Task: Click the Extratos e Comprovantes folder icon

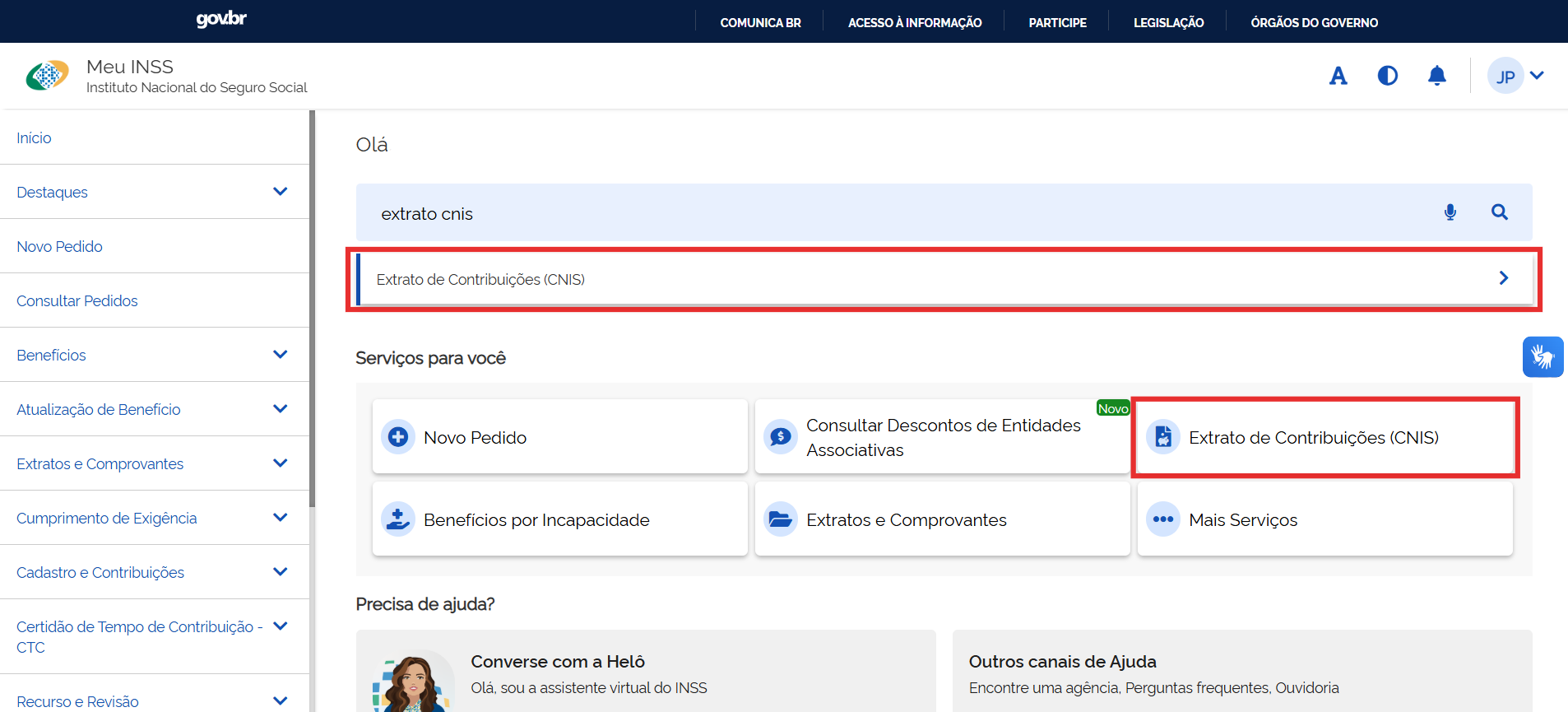Action: [781, 519]
